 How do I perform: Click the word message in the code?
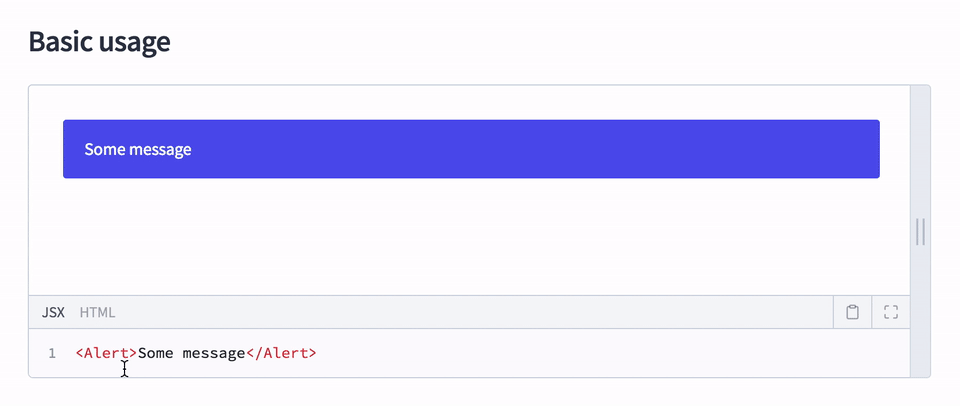[x=214, y=354]
